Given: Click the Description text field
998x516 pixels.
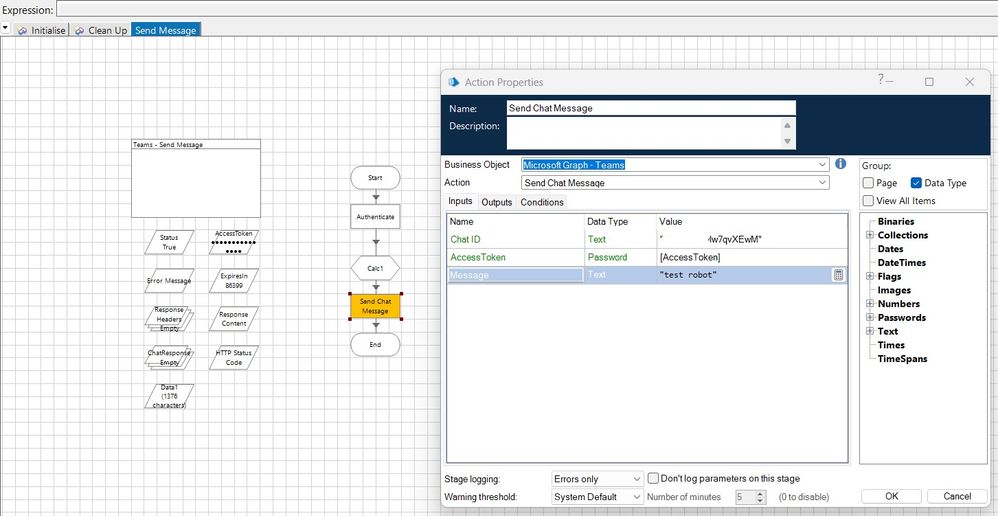Looking at the screenshot, I should [645, 133].
